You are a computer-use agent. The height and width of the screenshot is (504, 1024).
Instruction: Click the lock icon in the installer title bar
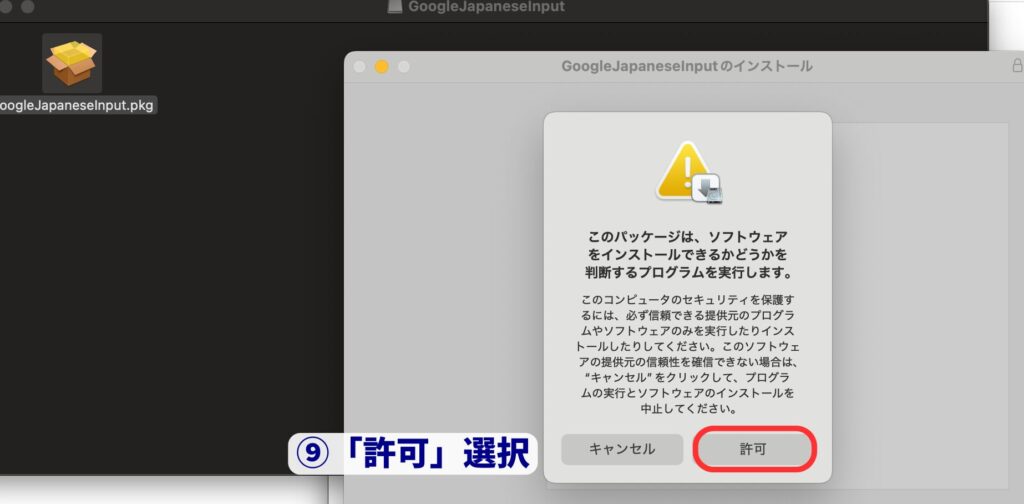click(1016, 66)
